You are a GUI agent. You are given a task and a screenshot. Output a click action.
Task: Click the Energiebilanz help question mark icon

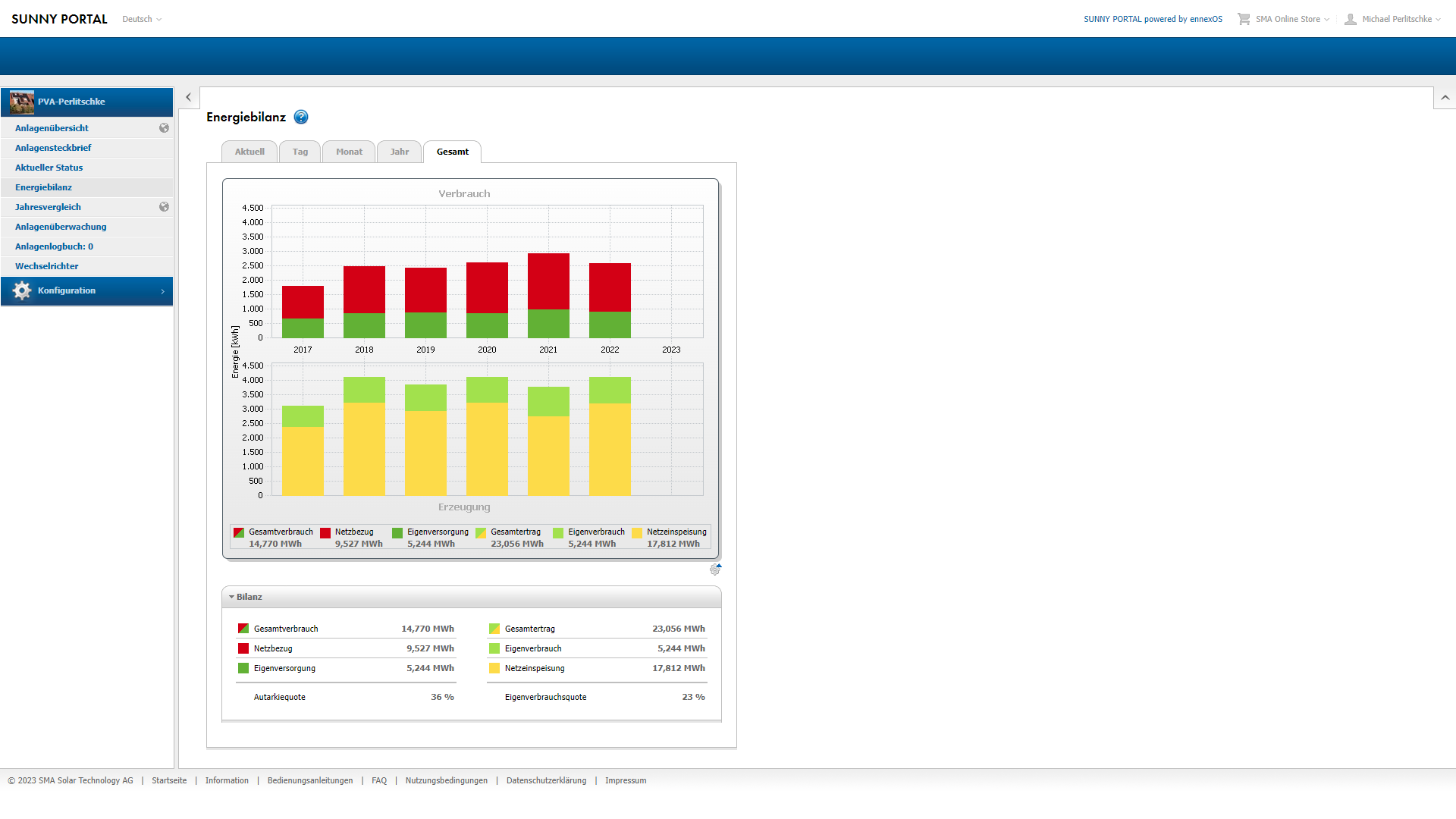pos(301,117)
